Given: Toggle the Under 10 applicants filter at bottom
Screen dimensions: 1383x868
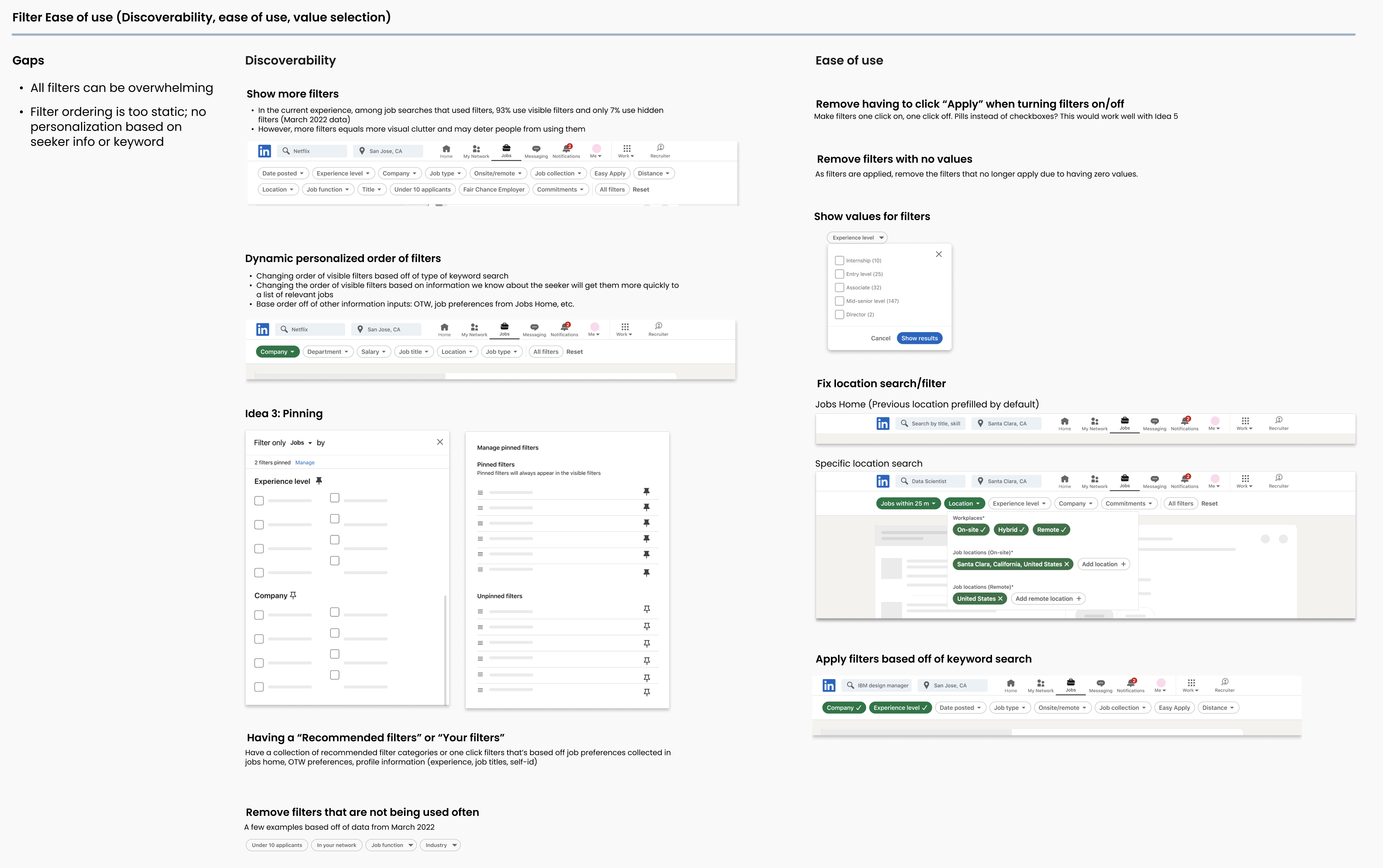Looking at the screenshot, I should (x=277, y=845).
